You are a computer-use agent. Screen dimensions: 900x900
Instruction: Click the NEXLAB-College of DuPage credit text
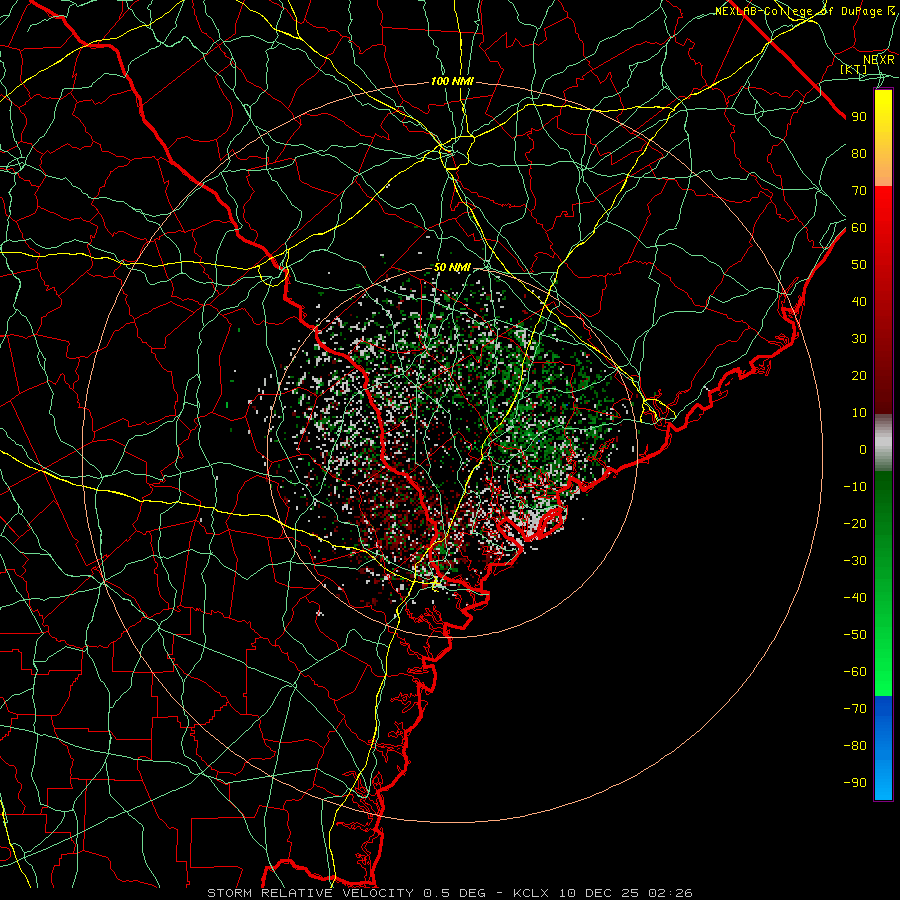point(805,11)
